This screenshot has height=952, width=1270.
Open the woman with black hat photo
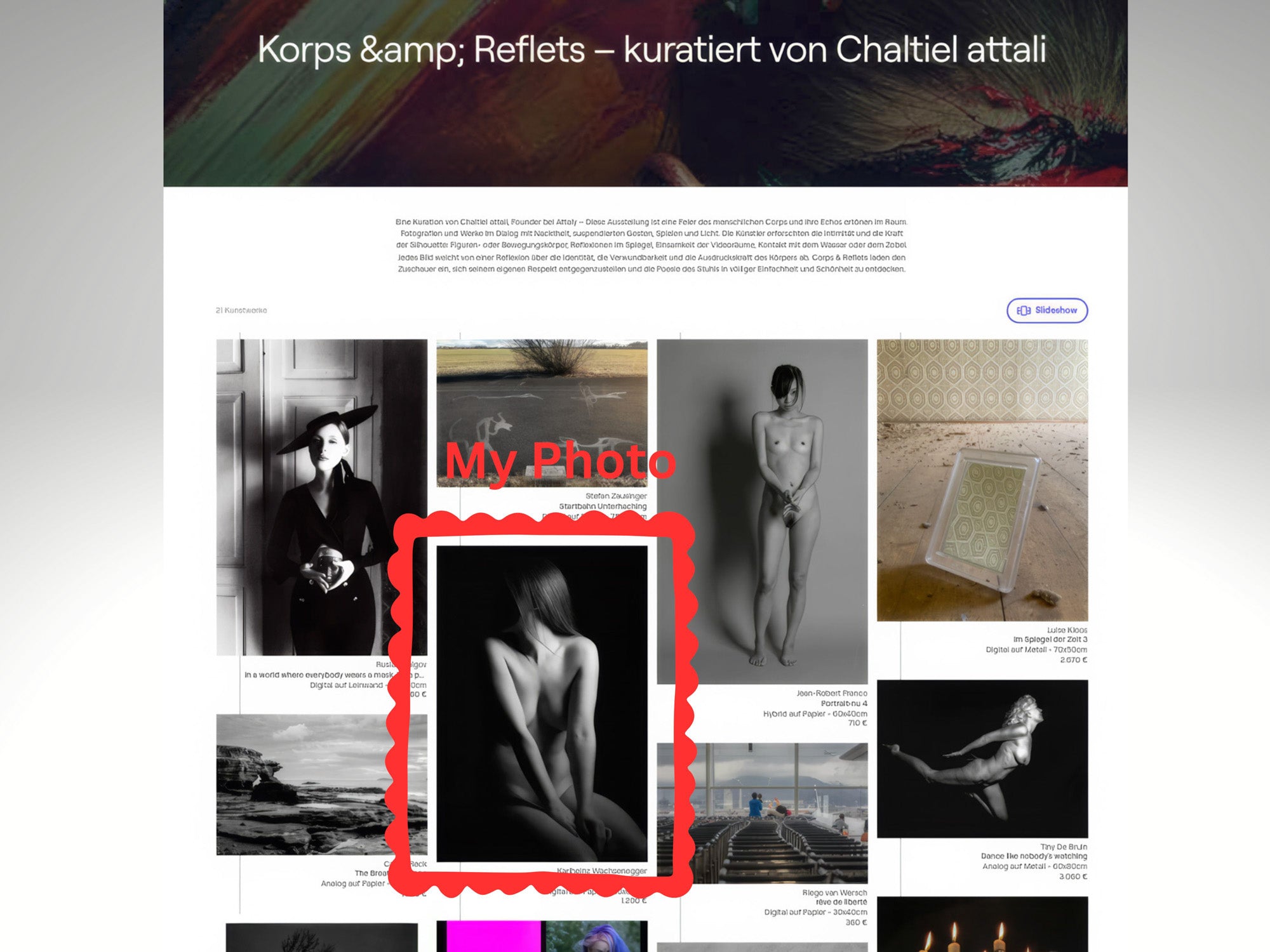tap(321, 497)
